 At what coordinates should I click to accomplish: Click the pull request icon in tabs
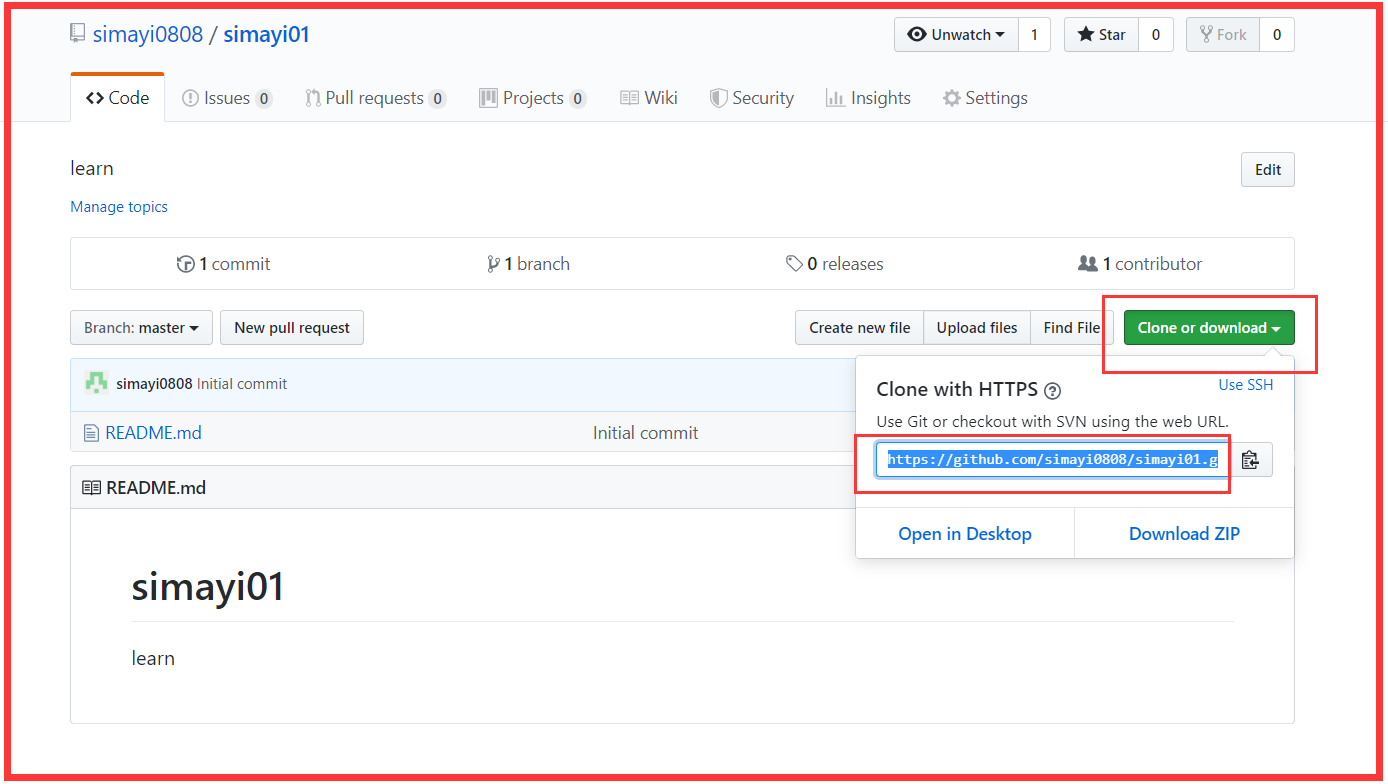click(x=313, y=98)
